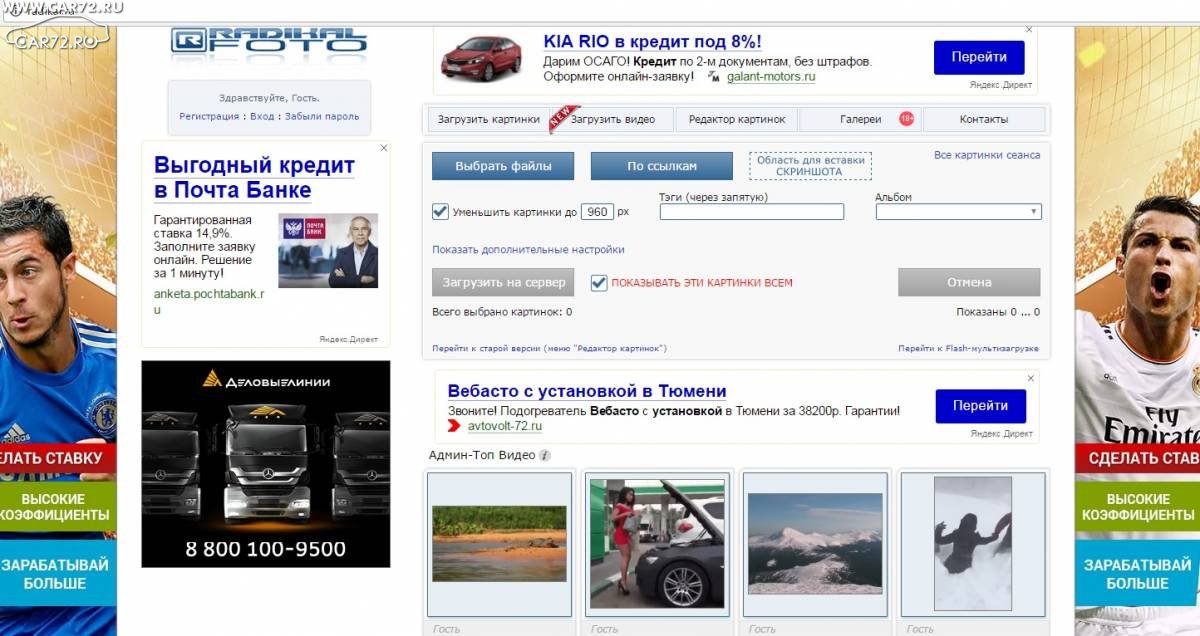Click the 18+ badge next to Галереи
This screenshot has height=636, width=1200.
[906, 119]
